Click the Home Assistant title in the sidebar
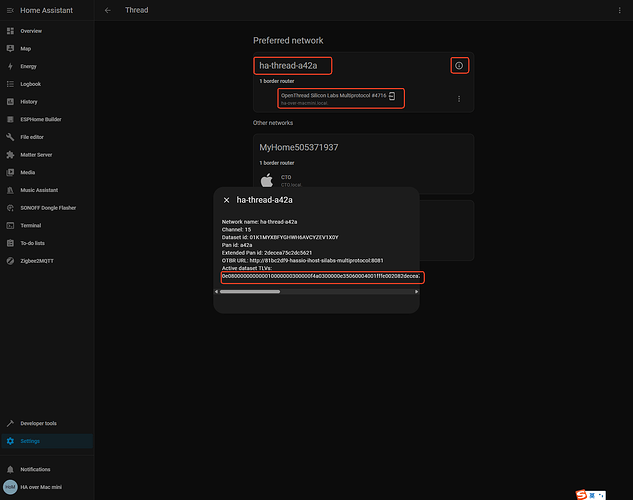Image resolution: width=633 pixels, height=500 pixels. pos(46,10)
